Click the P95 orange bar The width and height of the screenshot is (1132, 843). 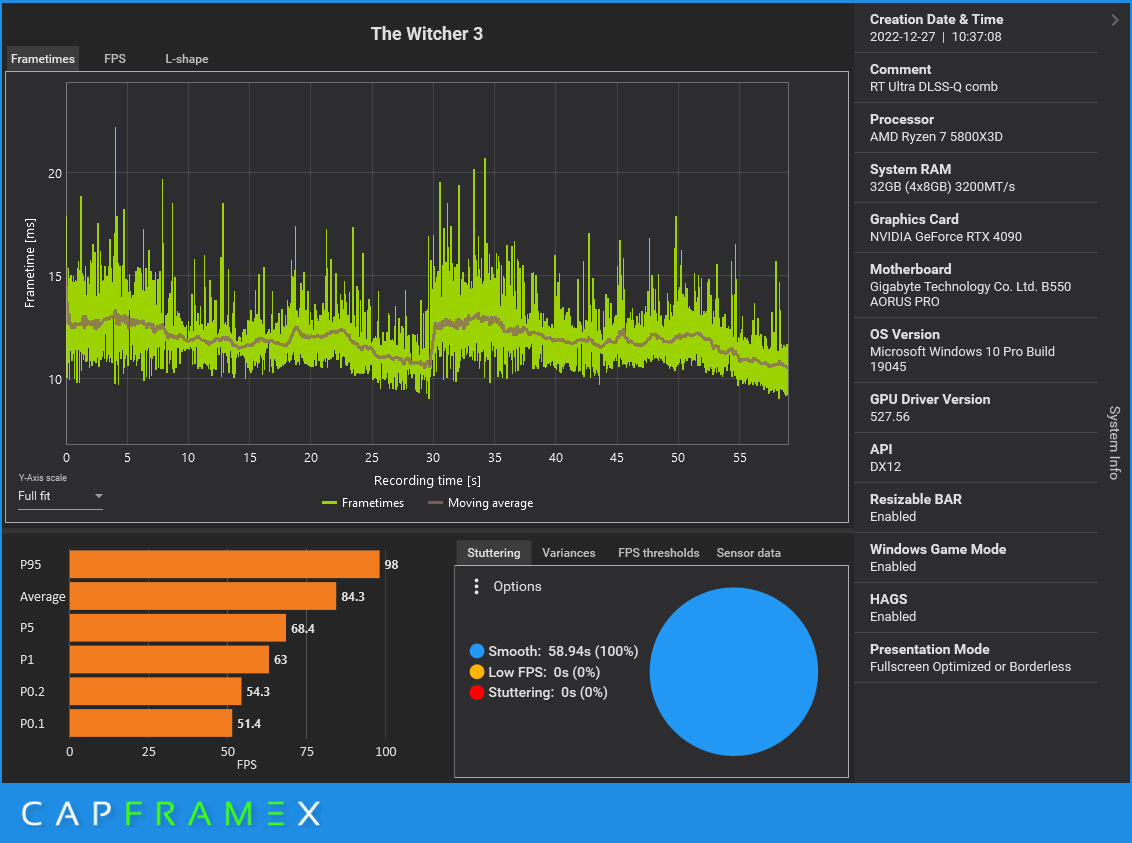225,564
